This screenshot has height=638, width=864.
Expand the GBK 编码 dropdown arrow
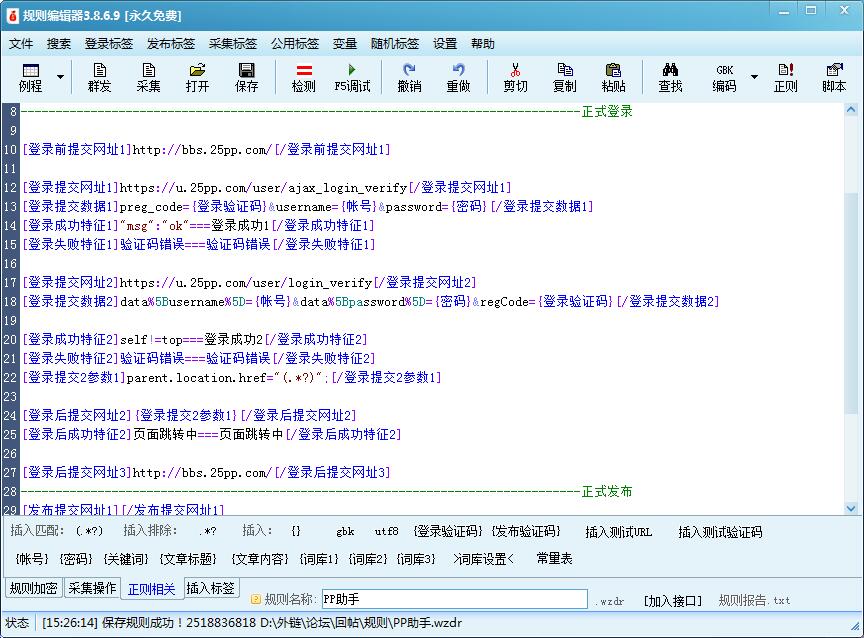click(x=754, y=77)
